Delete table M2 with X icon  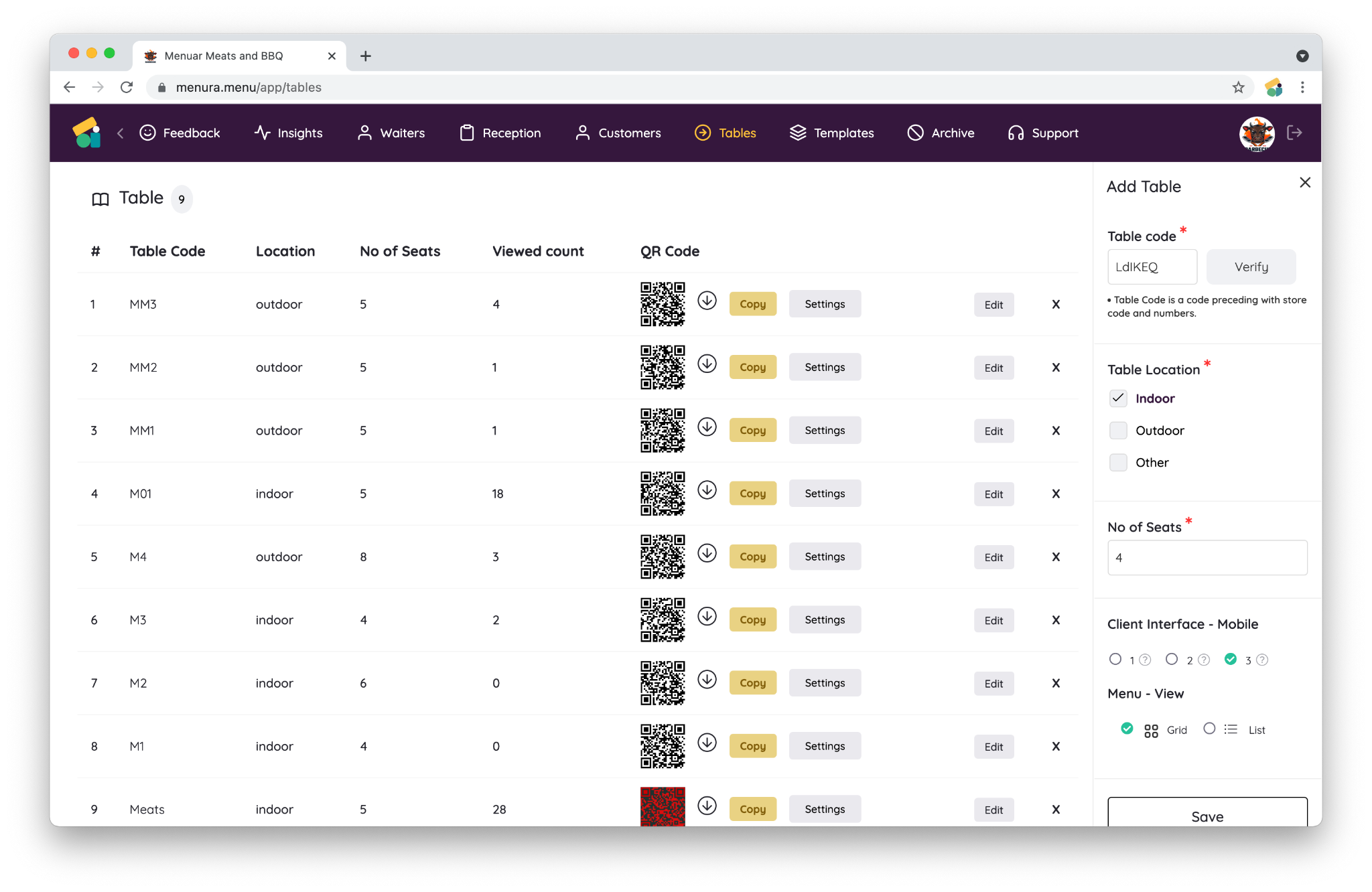pyautogui.click(x=1056, y=683)
